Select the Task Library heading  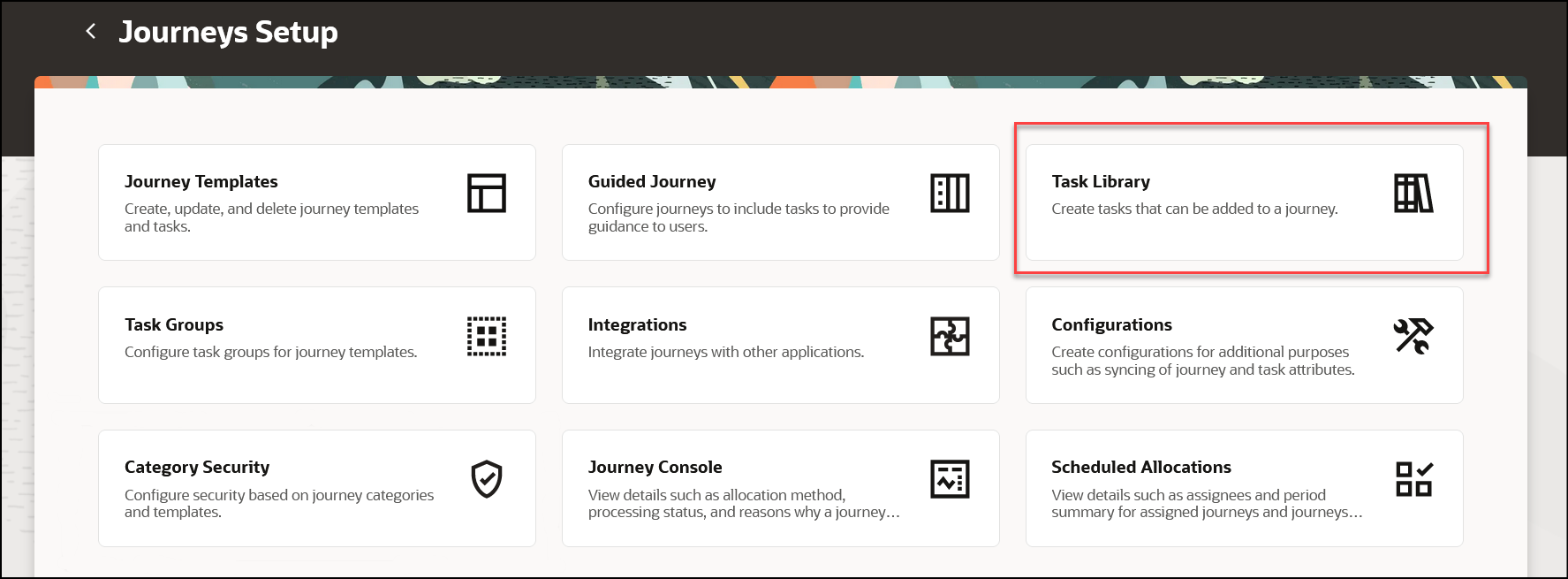click(1101, 181)
